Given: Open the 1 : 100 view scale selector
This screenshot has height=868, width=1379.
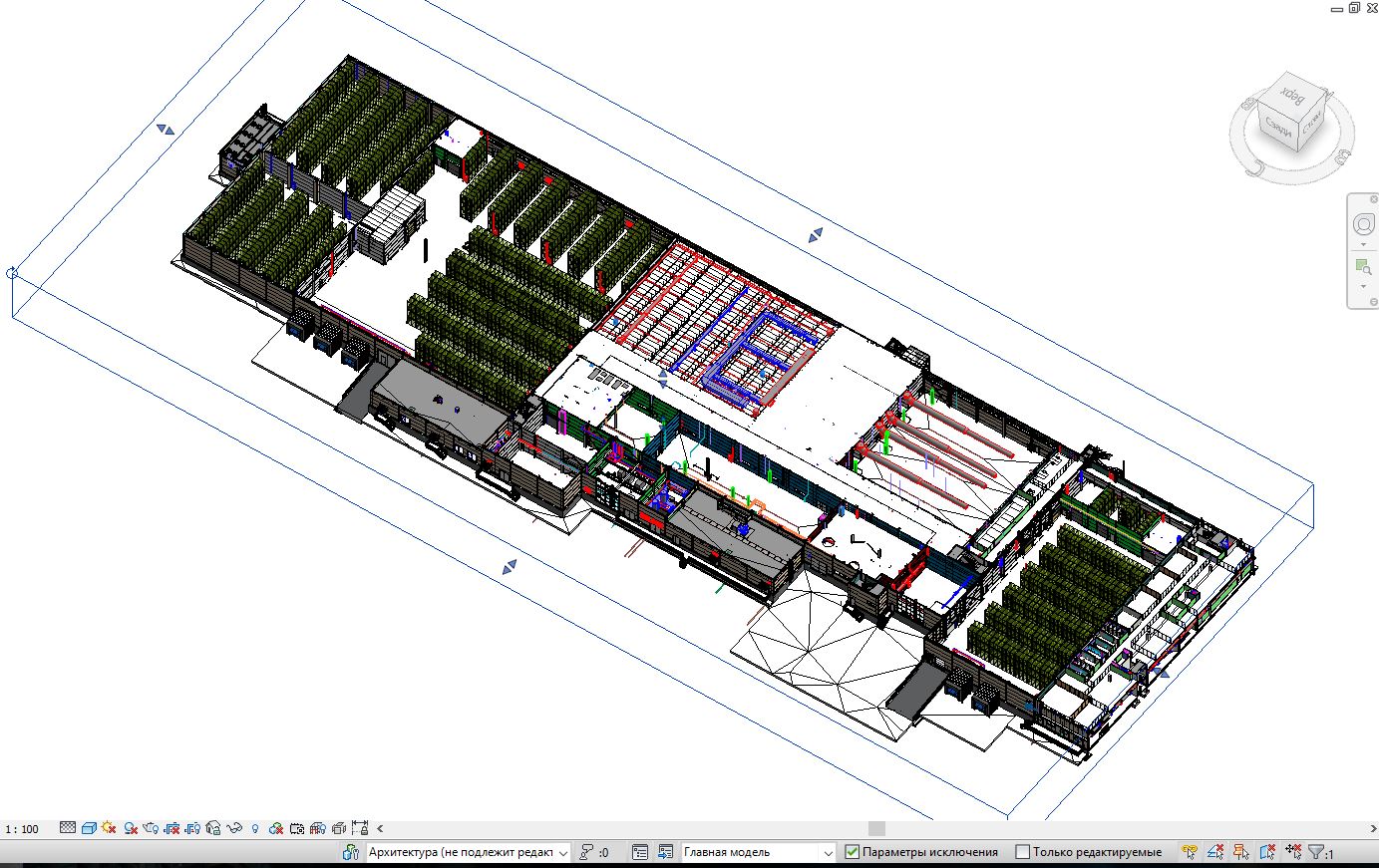Looking at the screenshot, I should pyautogui.click(x=22, y=829).
